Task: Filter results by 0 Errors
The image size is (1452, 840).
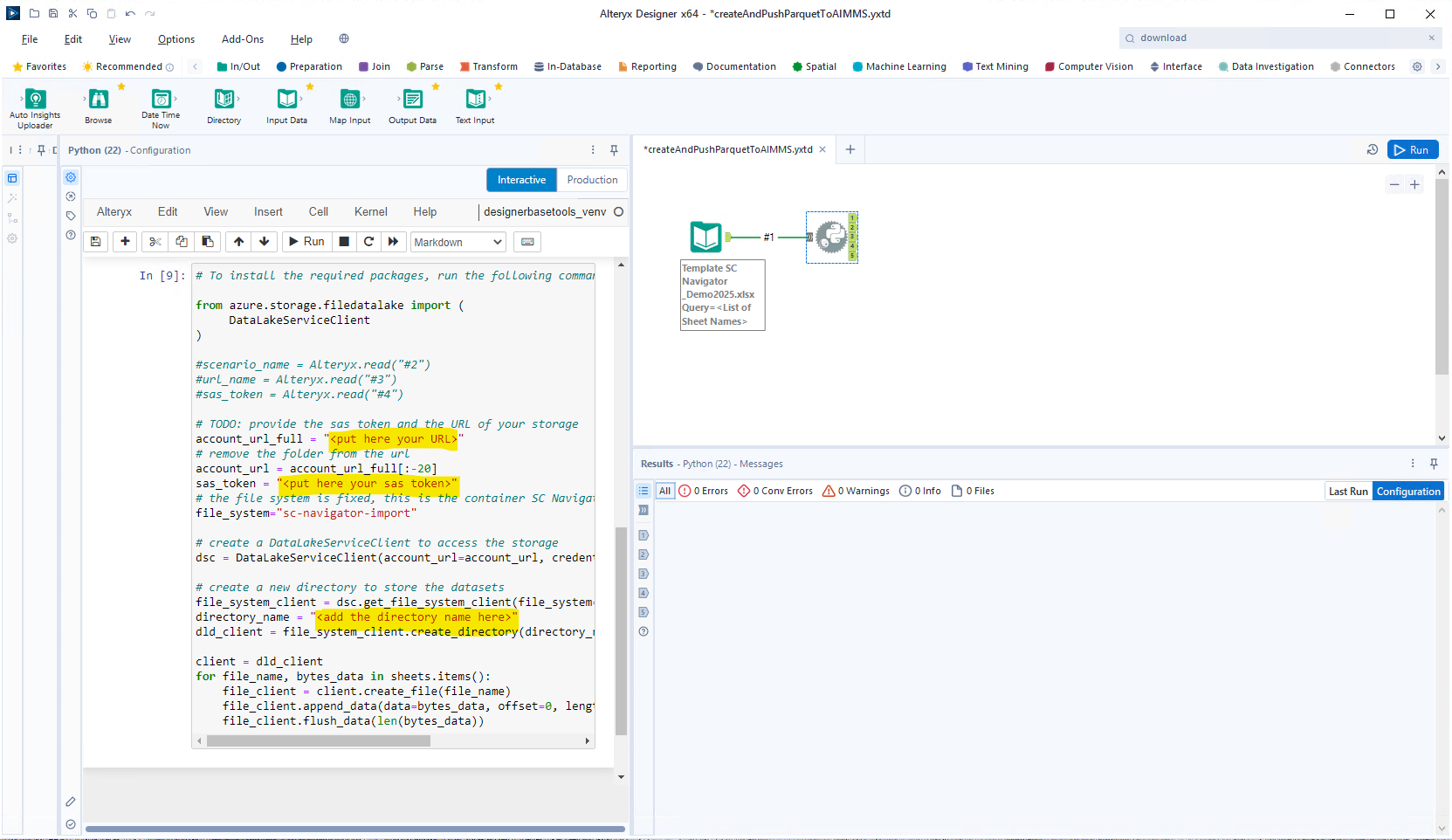Action: 704,491
